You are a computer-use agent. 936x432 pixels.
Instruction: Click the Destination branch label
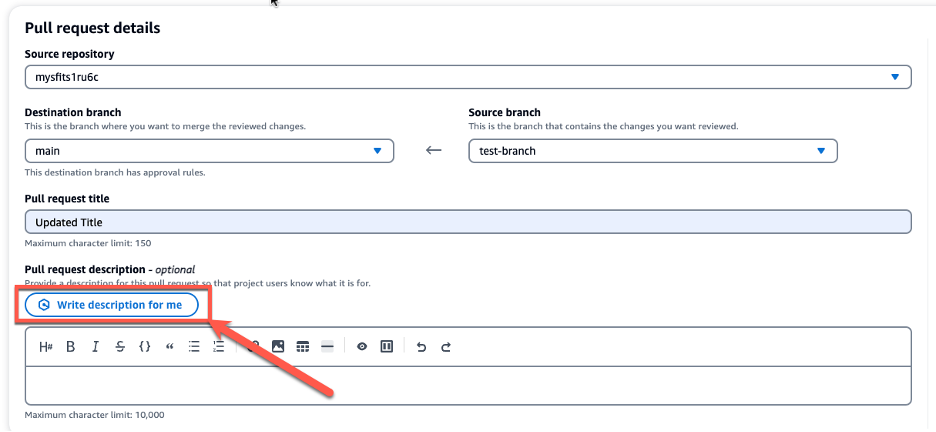(73, 112)
